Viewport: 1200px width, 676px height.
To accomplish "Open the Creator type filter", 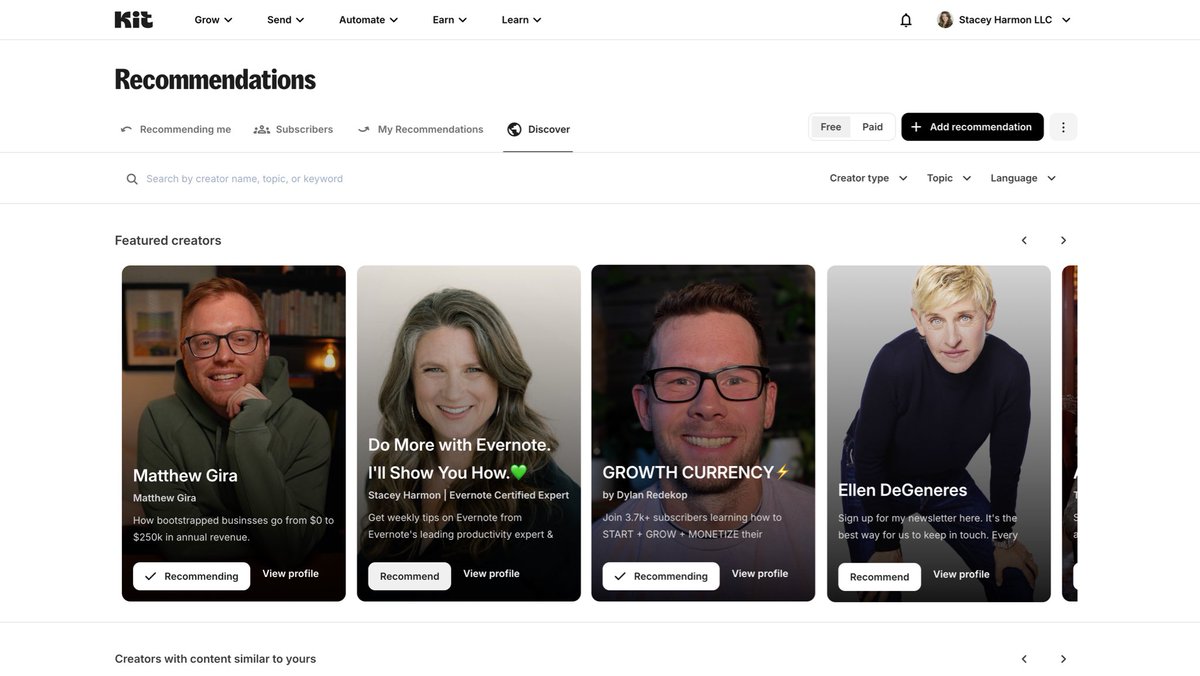I will tap(869, 178).
